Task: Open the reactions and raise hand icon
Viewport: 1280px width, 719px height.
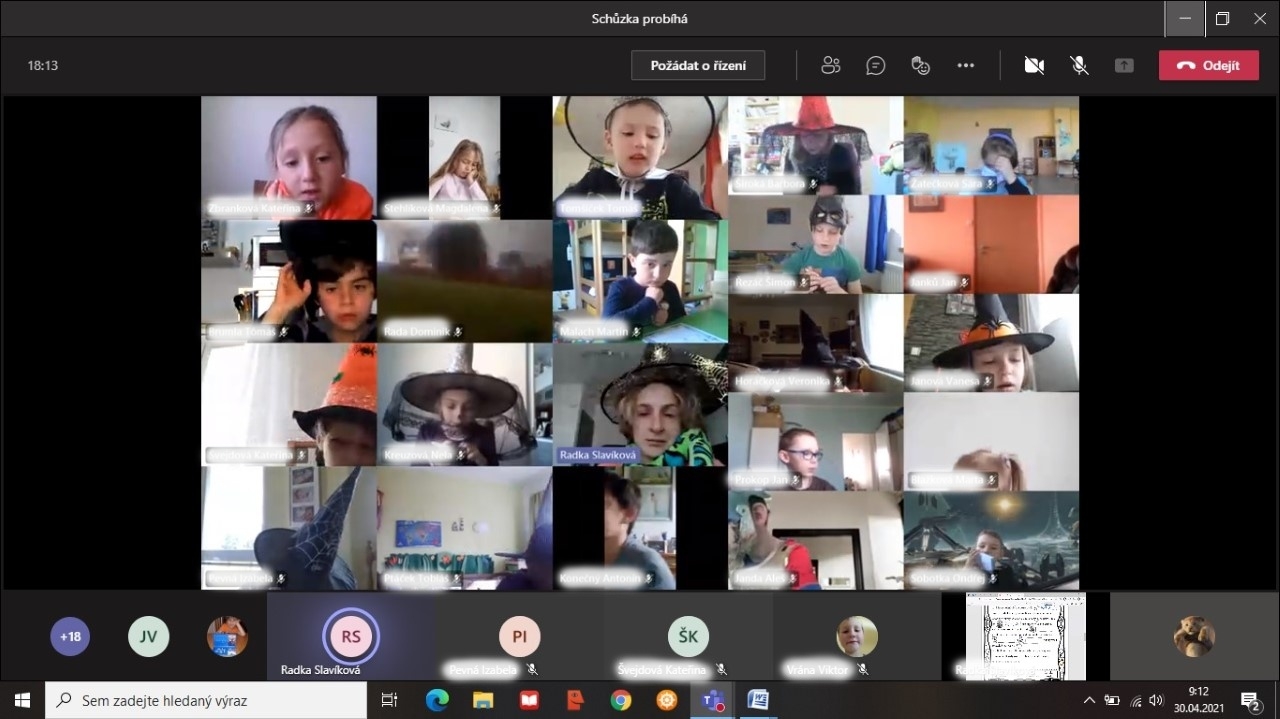Action: click(921, 65)
